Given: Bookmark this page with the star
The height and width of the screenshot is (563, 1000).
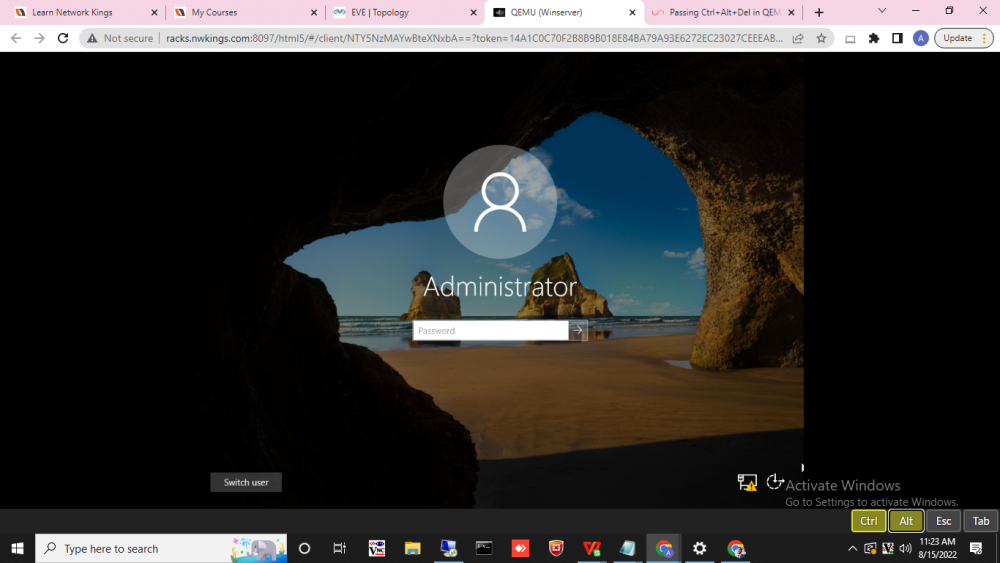Looking at the screenshot, I should pyautogui.click(x=821, y=38).
